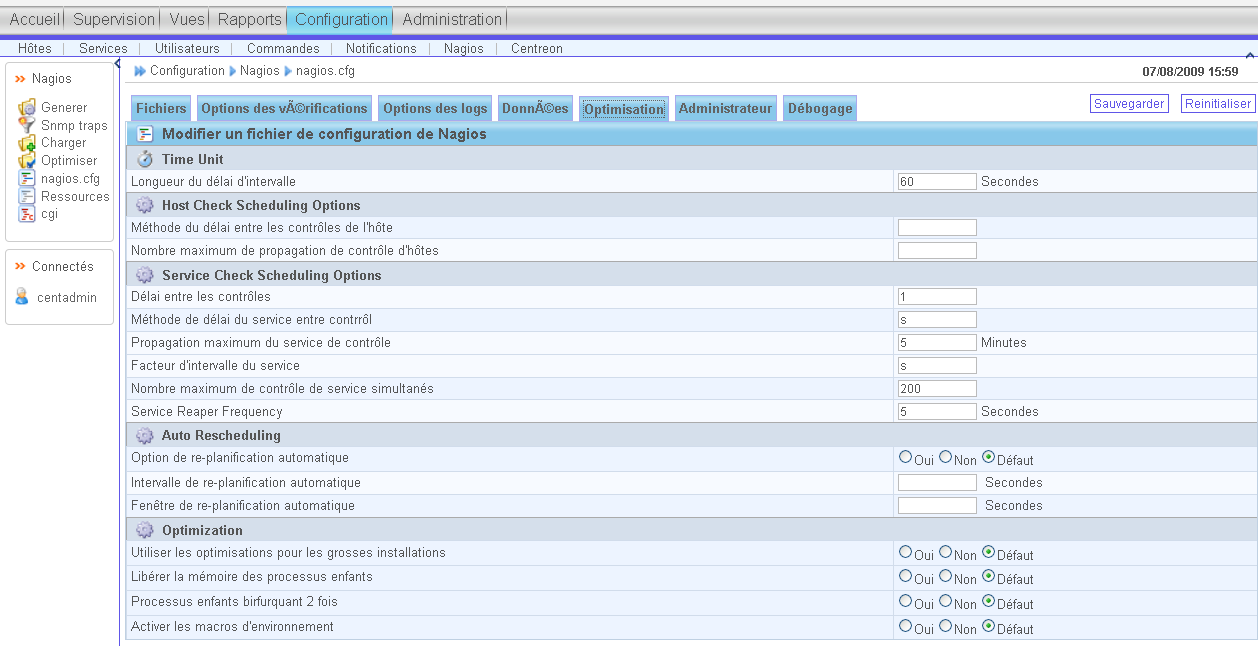The width and height of the screenshot is (1258, 646).
Task: Select Oui for Activer les macros d'environnement
Action: (x=905, y=626)
